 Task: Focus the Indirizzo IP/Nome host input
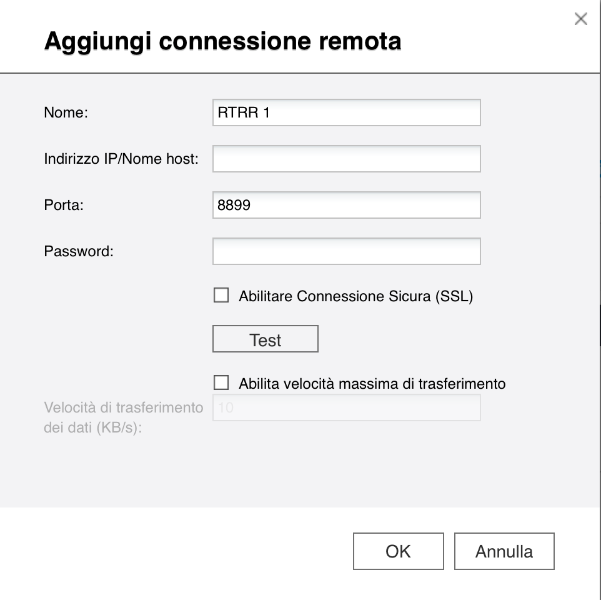click(x=346, y=159)
